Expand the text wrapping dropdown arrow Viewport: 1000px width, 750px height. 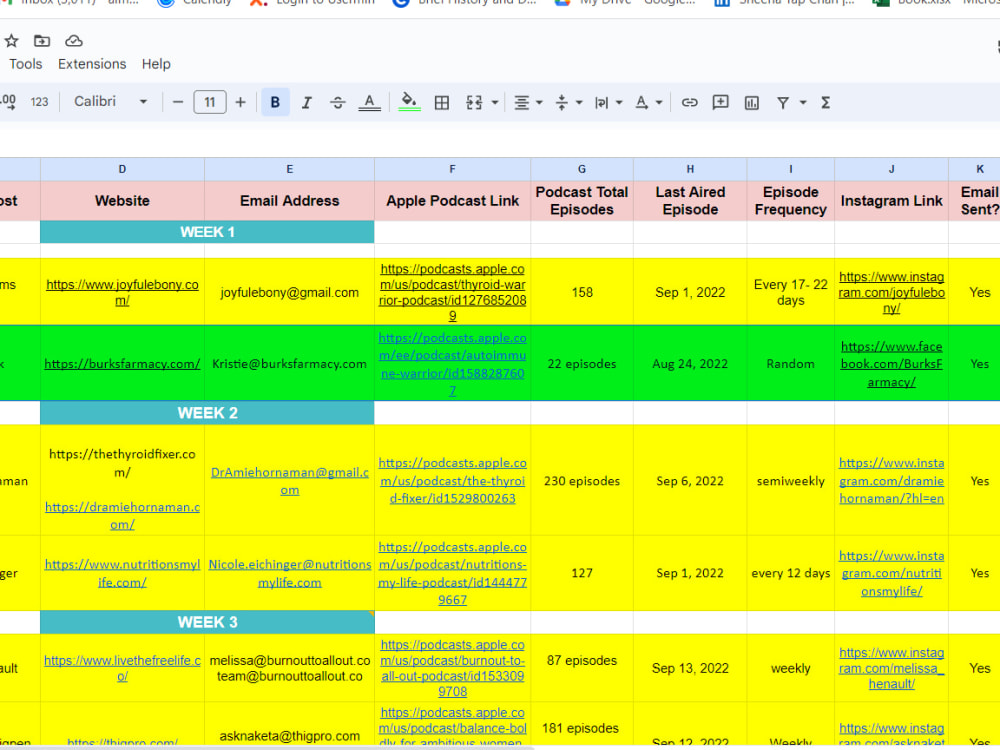click(x=619, y=102)
